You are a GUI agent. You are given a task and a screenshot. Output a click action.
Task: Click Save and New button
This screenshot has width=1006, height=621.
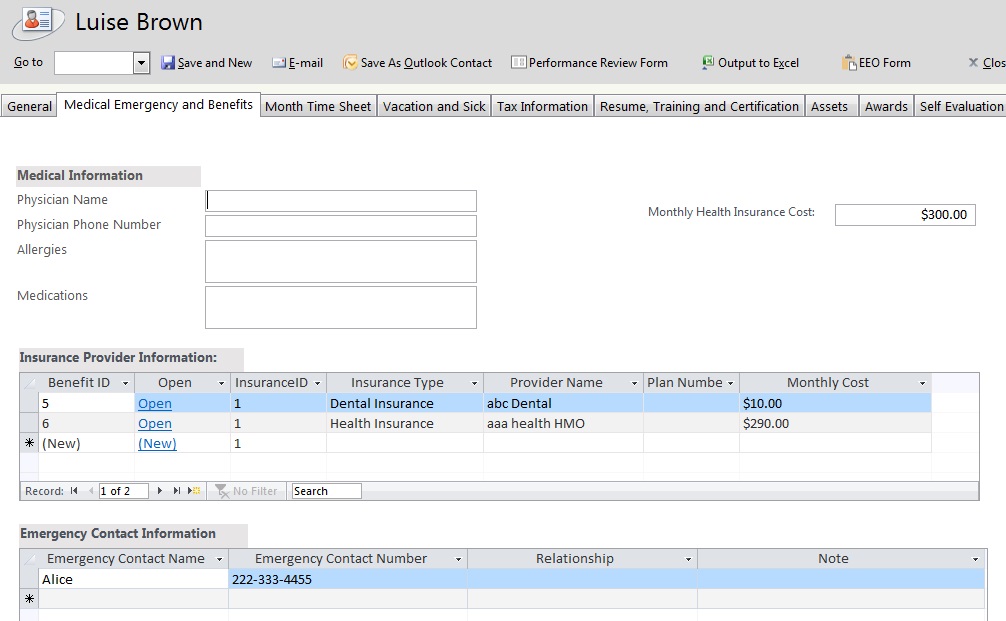(207, 62)
